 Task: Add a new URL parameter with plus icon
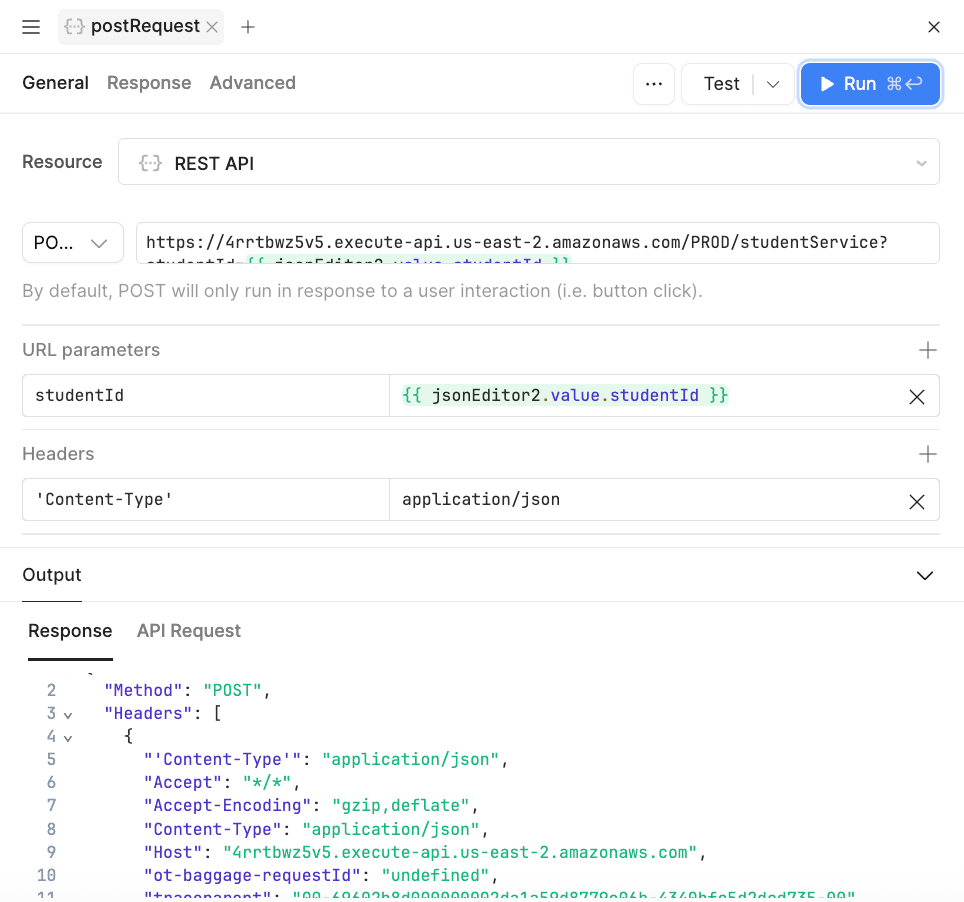point(928,350)
